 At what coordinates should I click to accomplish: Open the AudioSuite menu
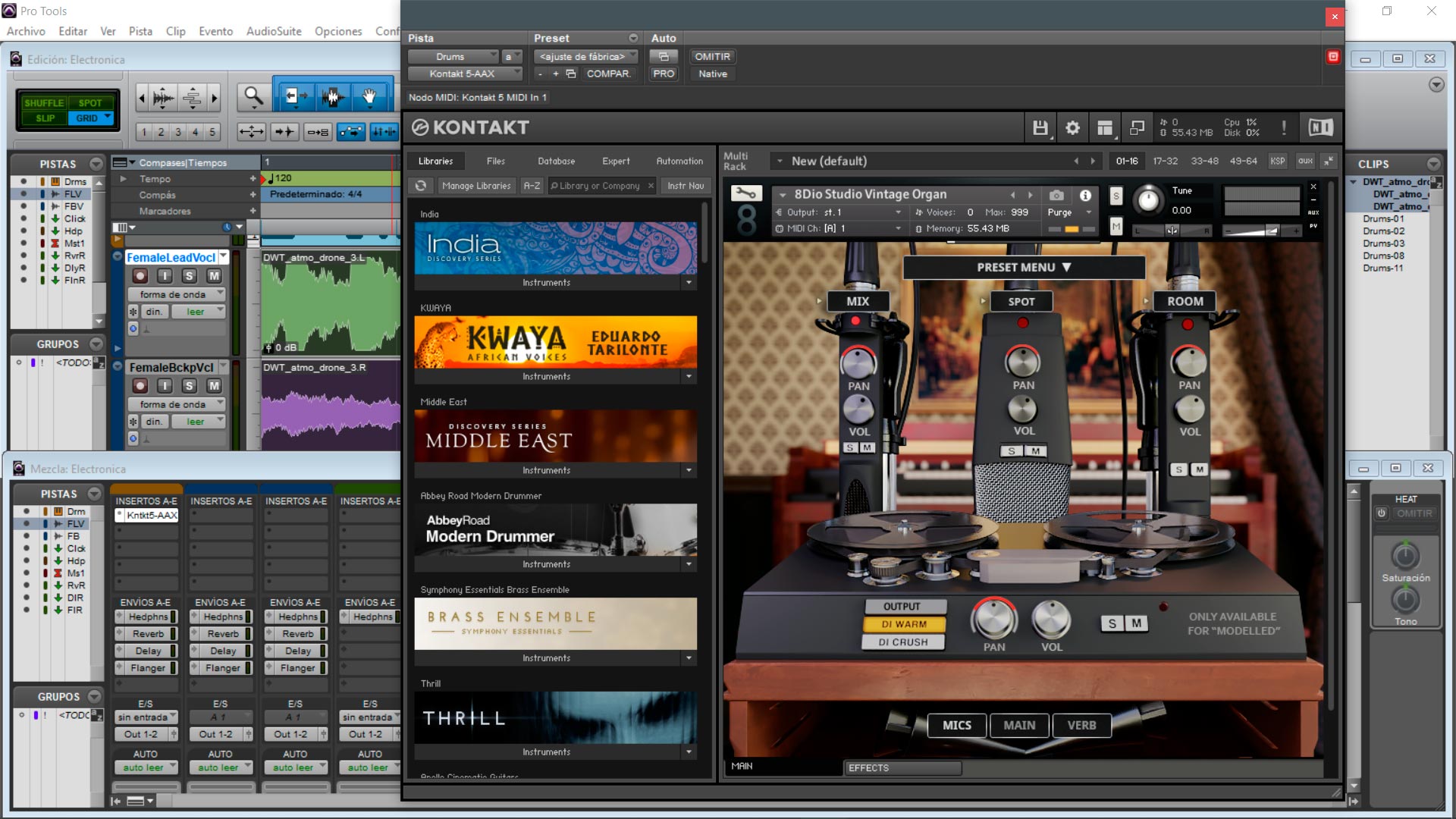(x=274, y=31)
